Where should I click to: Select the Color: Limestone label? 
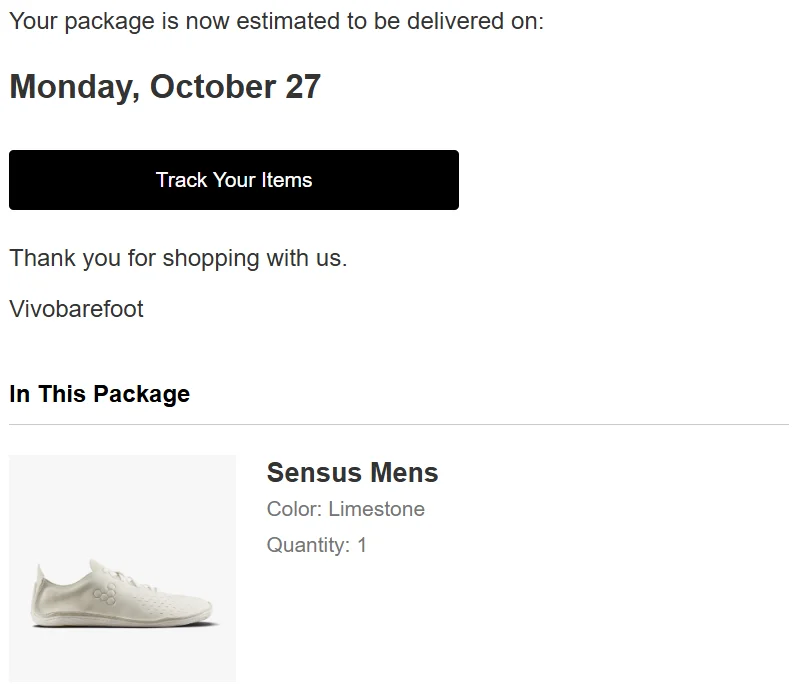[345, 509]
